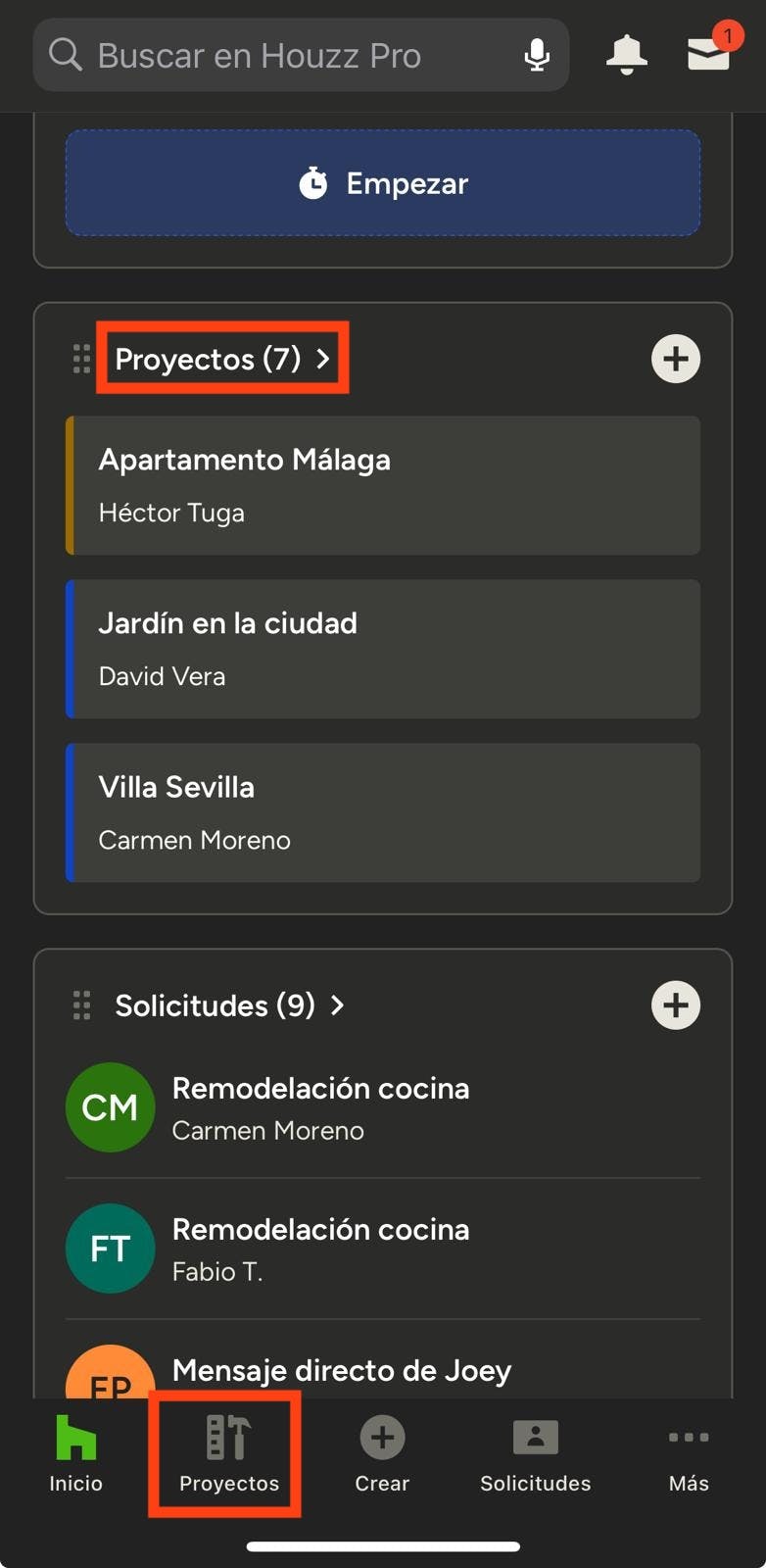Image resolution: width=766 pixels, height=1568 pixels.
Task: Tap the search magnifier icon
Action: (66, 55)
